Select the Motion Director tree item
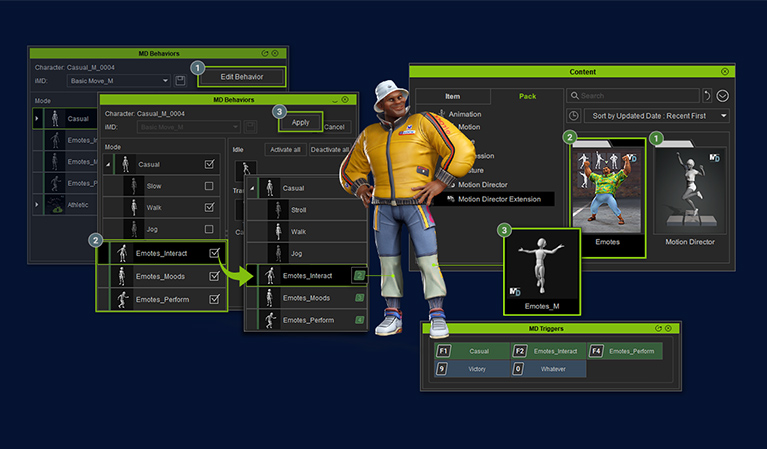The height and width of the screenshot is (449, 767). tap(482, 185)
